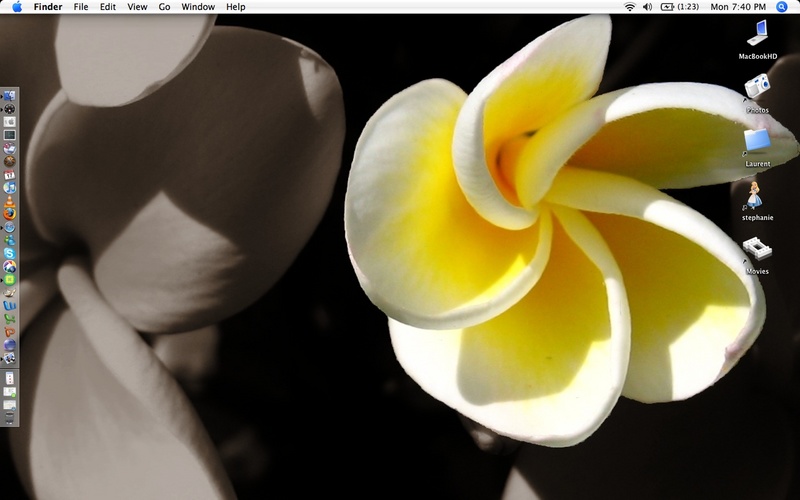The image size is (800, 500).
Task: Click the Spotlight search icon
Action: (782, 7)
